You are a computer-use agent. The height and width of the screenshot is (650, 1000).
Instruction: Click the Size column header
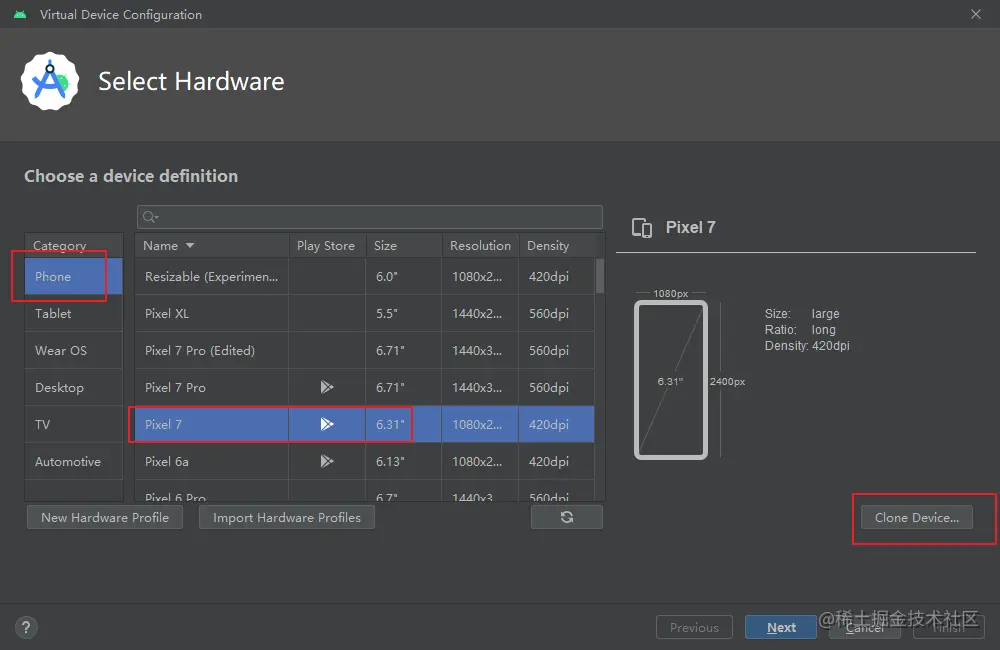click(403, 246)
